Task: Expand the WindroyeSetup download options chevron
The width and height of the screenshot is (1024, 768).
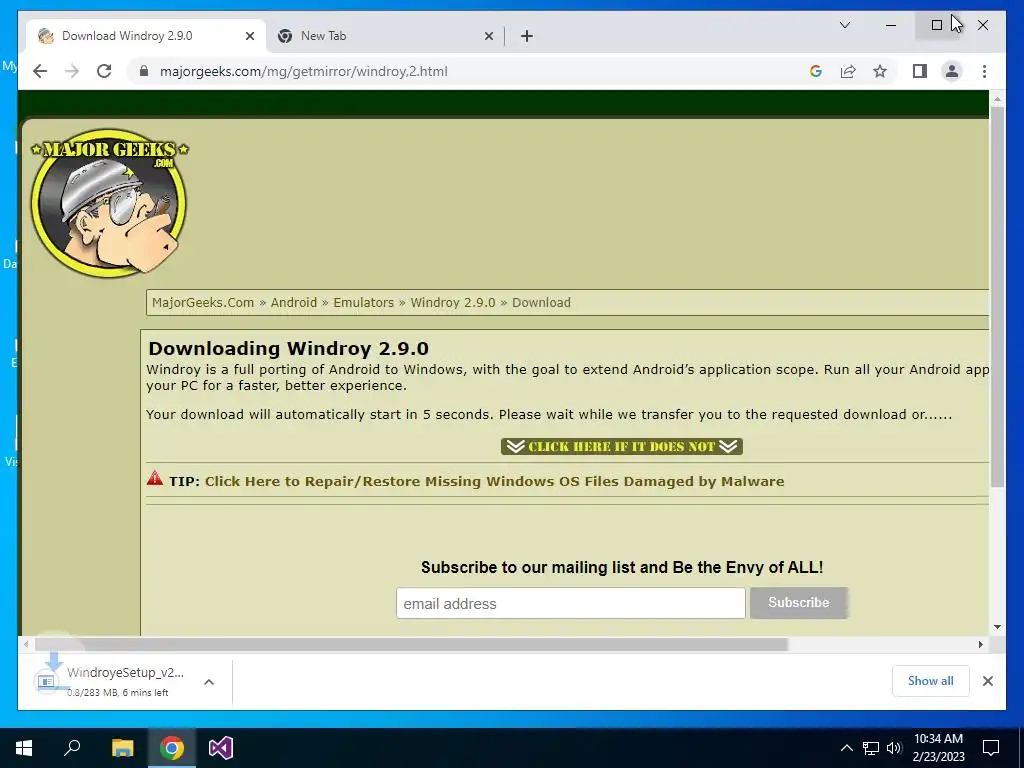Action: (209, 682)
